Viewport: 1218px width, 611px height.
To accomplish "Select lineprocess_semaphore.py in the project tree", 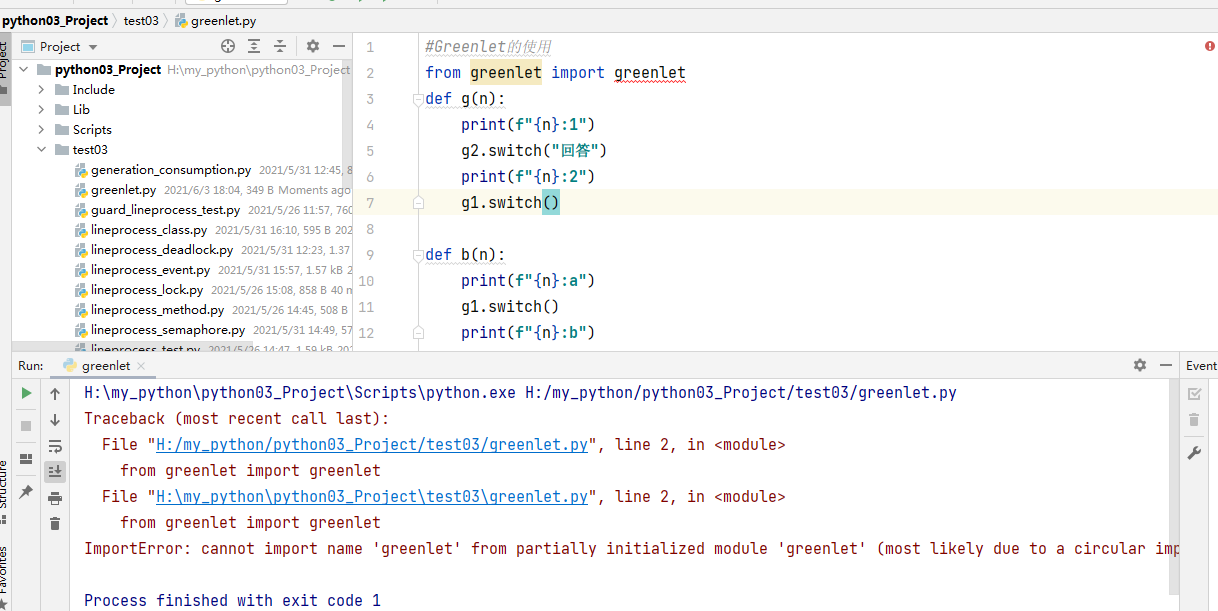I will pyautogui.click(x=168, y=330).
